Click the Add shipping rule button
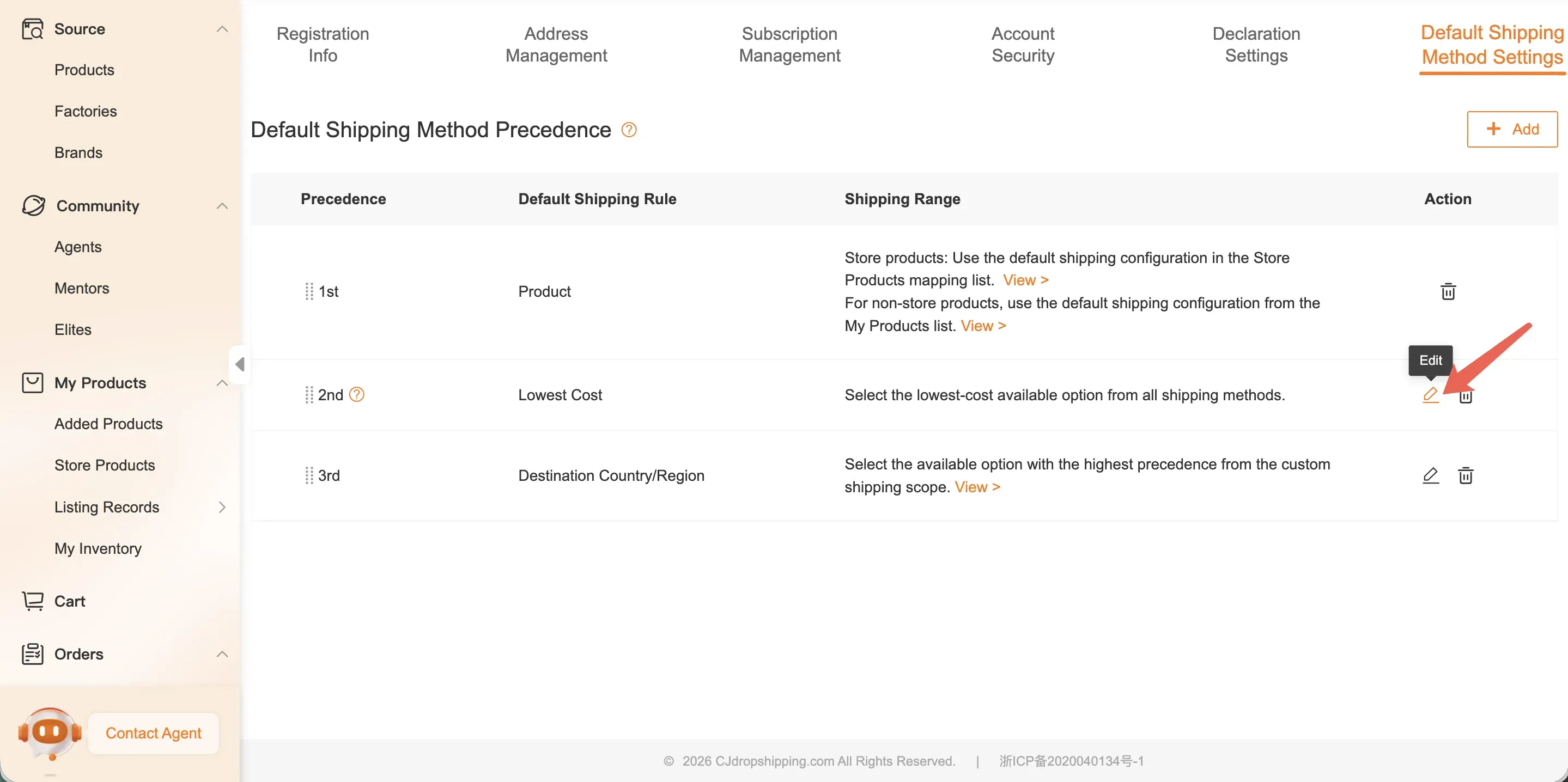Screen dimensions: 1568x782 point(1512,129)
